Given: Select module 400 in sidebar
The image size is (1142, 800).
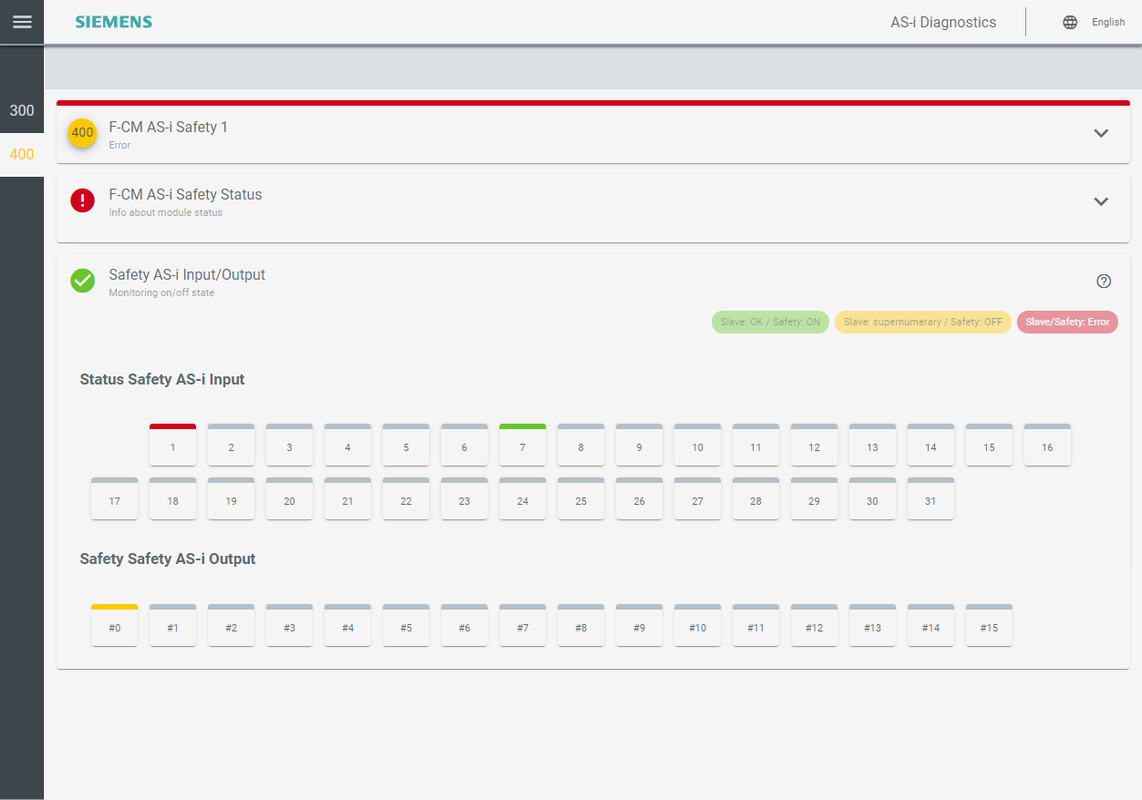Looking at the screenshot, I should pyautogui.click(x=22, y=154).
